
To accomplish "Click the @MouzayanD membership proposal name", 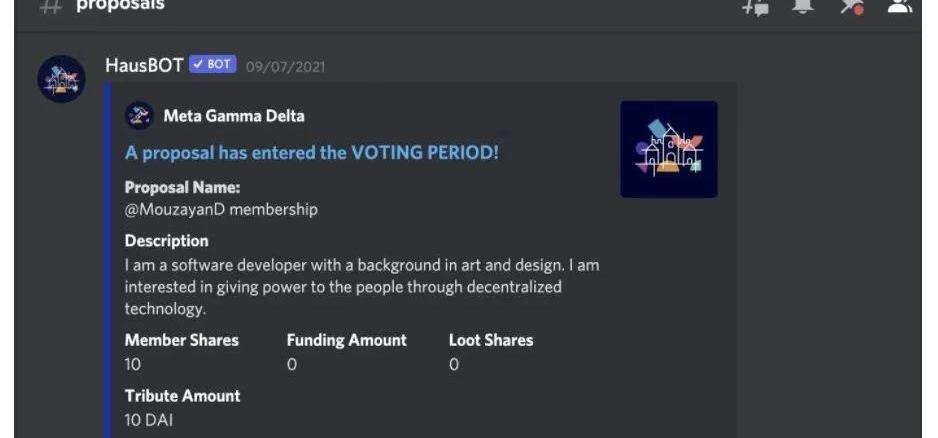I will click(221, 209).
